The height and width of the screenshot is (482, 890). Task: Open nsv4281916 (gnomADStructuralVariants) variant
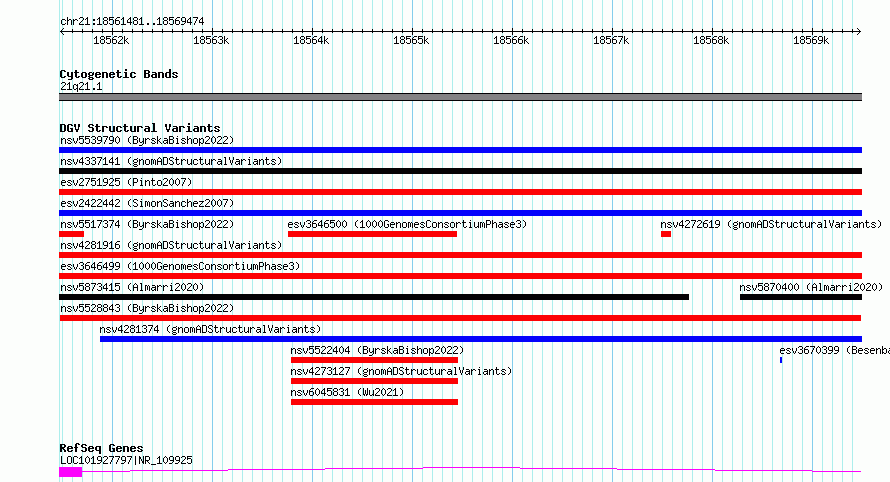click(171, 245)
